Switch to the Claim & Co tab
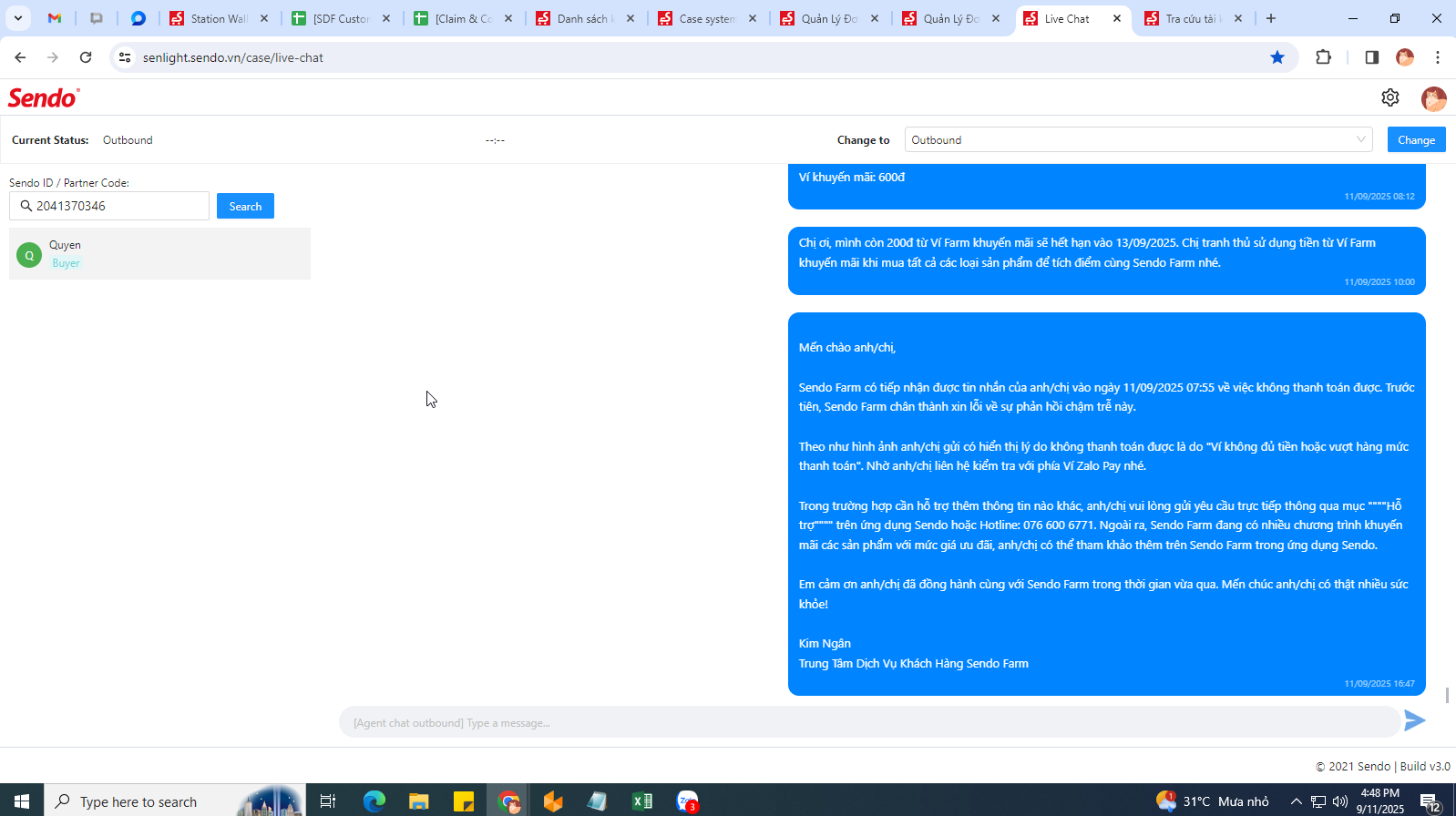Image resolution: width=1456 pixels, height=816 pixels. 463,18
